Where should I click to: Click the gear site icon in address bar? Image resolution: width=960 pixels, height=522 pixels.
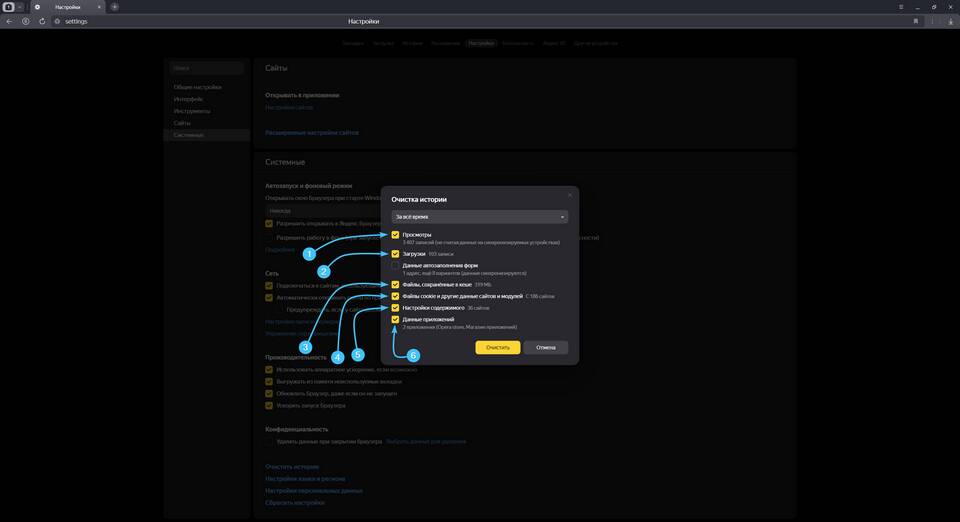58,21
